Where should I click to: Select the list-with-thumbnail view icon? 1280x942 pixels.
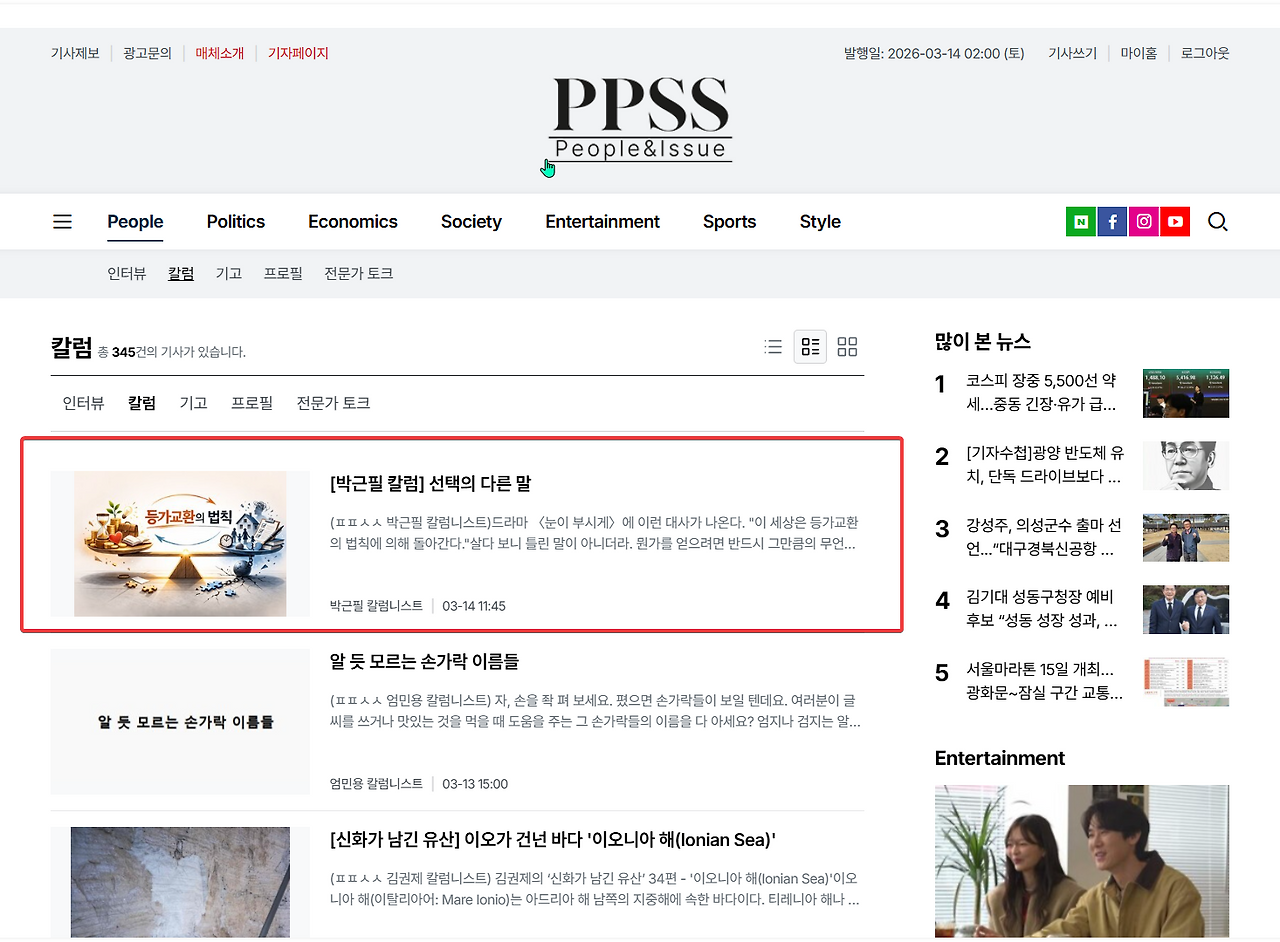point(810,347)
